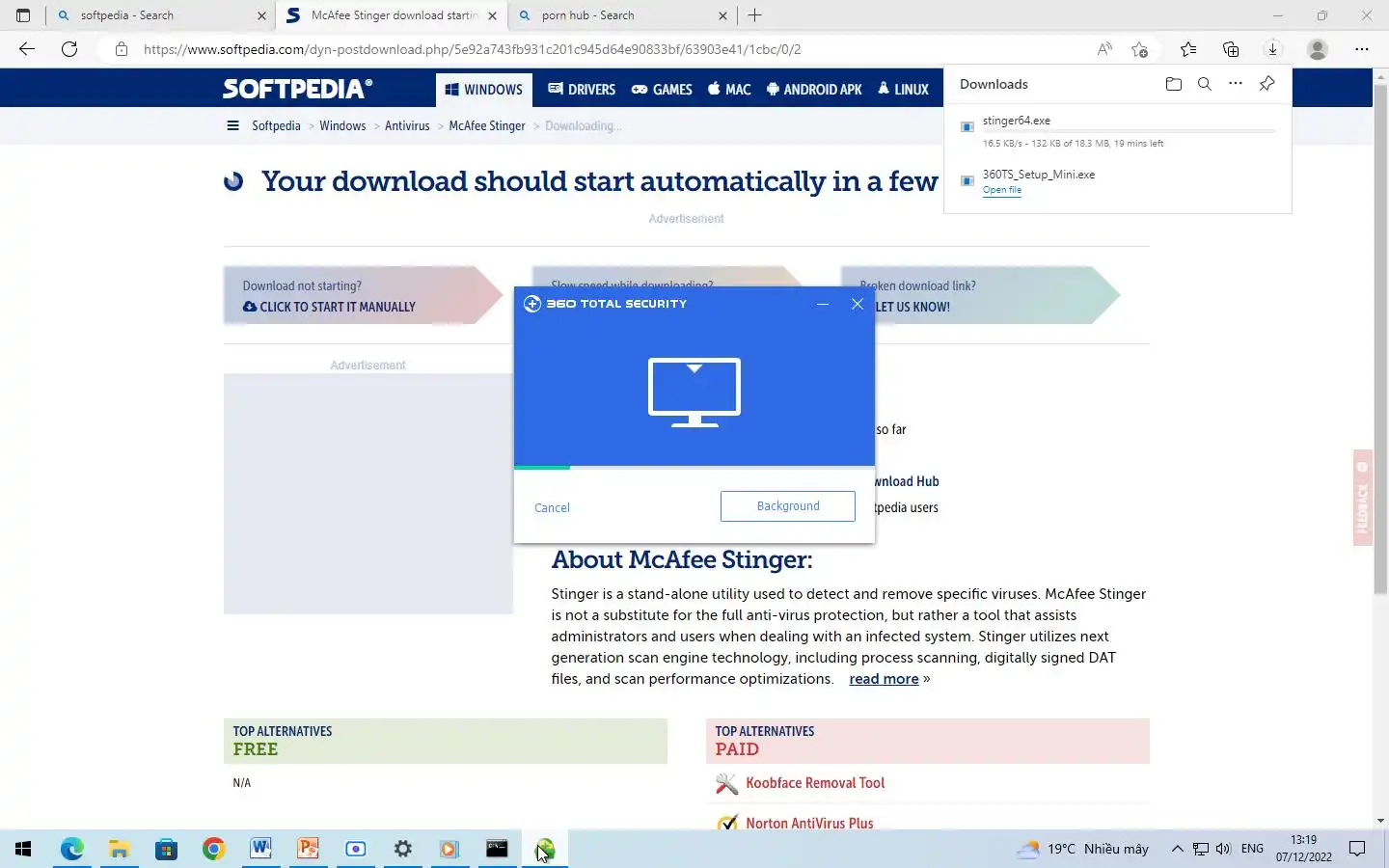Select ANDROID APK category in nav
Screen dimensions: 1389x868
click(814, 90)
